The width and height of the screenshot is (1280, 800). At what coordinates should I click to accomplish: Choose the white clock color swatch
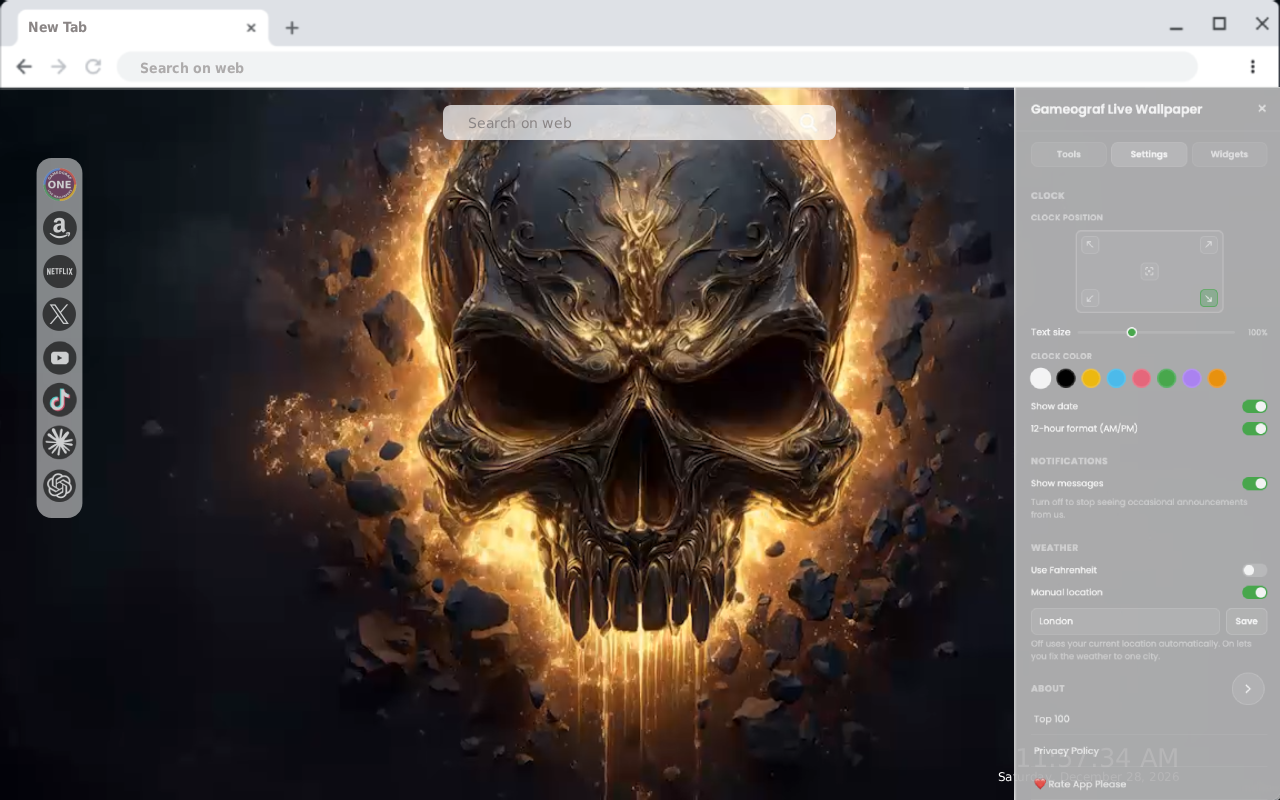pos(1041,378)
